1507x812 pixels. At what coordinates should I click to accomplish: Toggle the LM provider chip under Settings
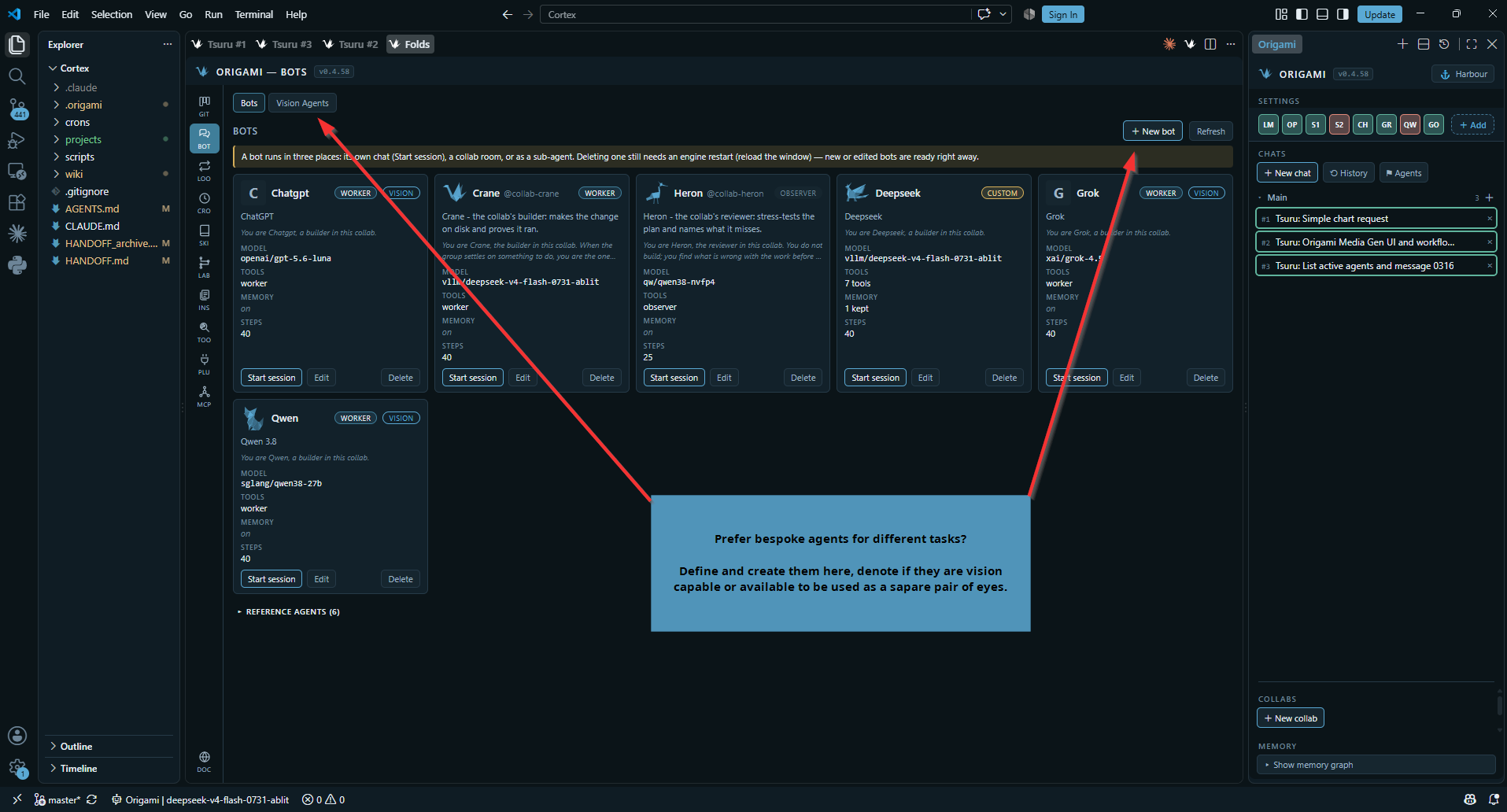pos(1269,124)
